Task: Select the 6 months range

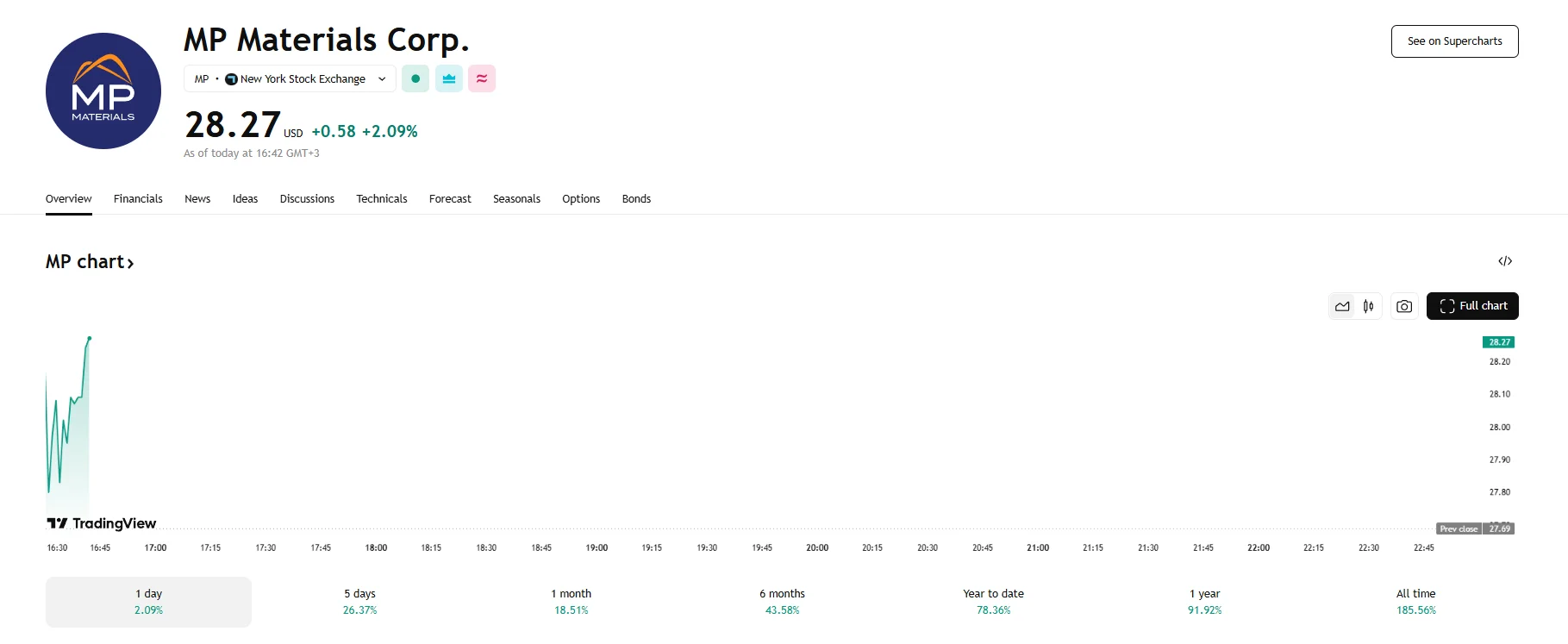Action: [782, 602]
